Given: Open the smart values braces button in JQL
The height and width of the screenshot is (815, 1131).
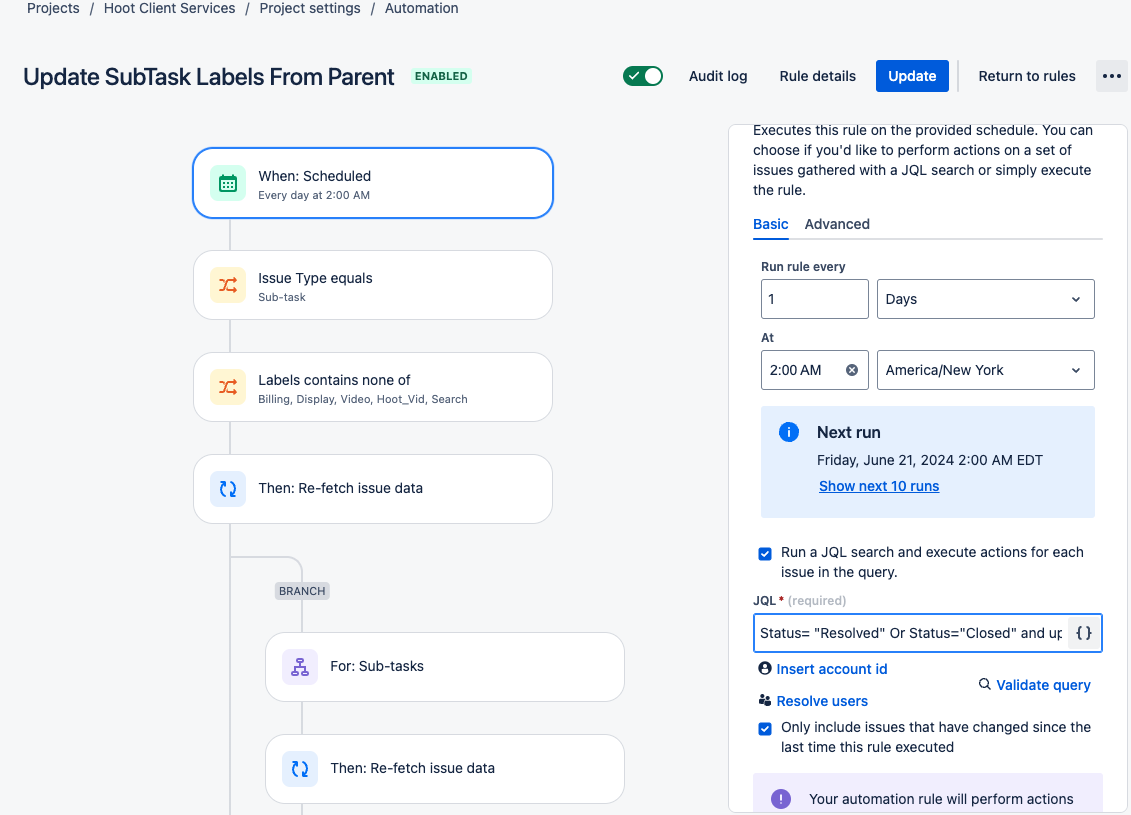Looking at the screenshot, I should coord(1083,633).
